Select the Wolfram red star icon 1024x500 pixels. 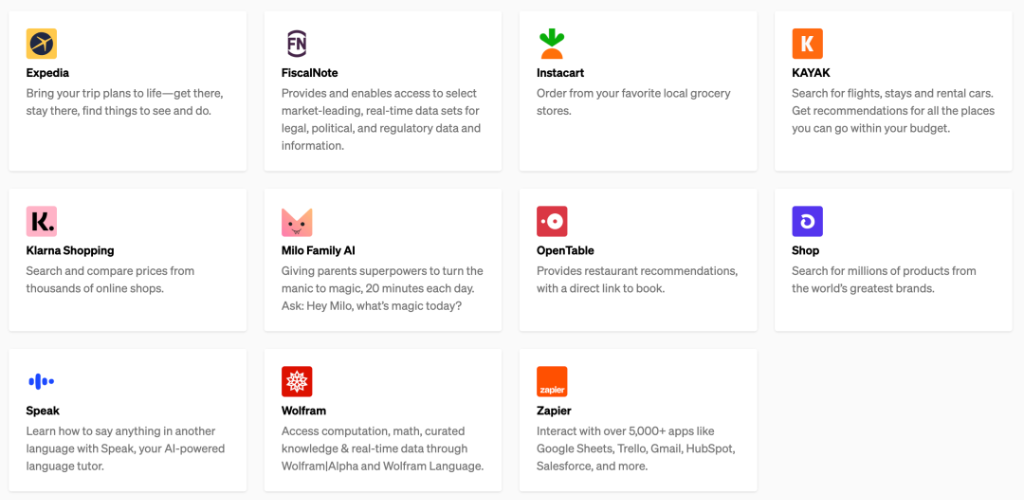click(x=297, y=381)
